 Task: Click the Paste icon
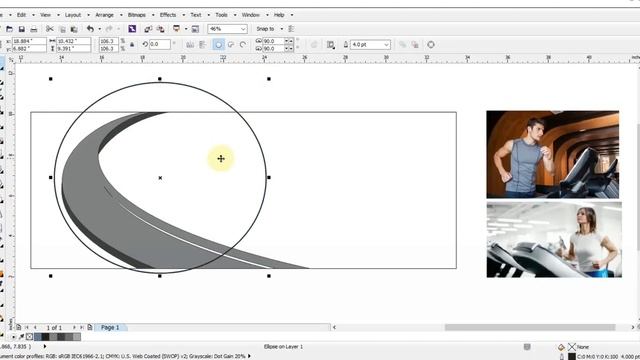[74, 29]
